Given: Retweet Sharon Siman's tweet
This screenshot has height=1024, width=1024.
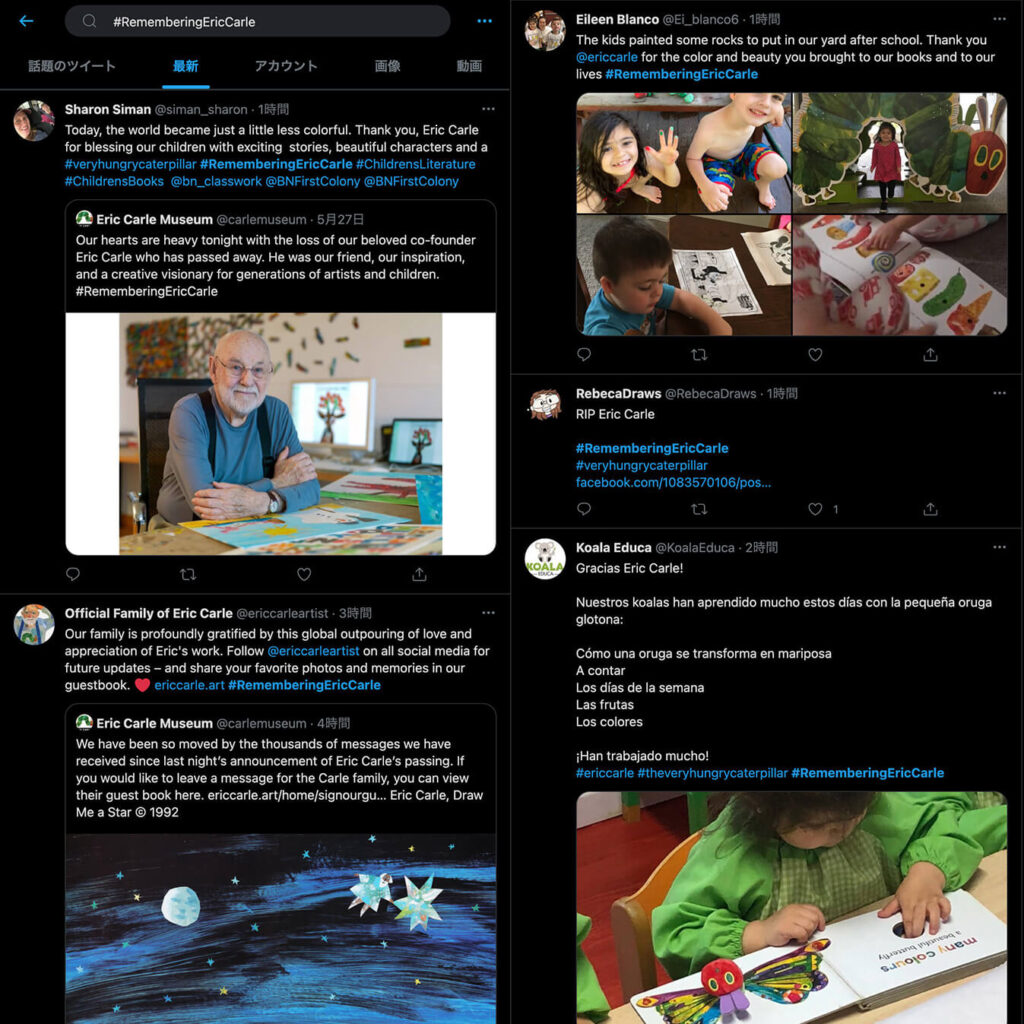Looking at the screenshot, I should (x=188, y=574).
